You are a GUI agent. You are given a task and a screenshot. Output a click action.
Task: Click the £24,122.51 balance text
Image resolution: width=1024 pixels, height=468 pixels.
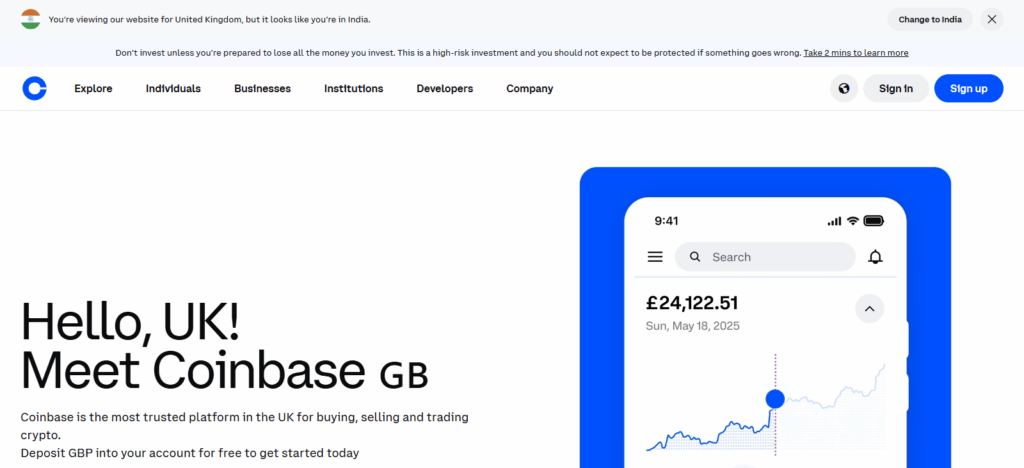coord(692,303)
